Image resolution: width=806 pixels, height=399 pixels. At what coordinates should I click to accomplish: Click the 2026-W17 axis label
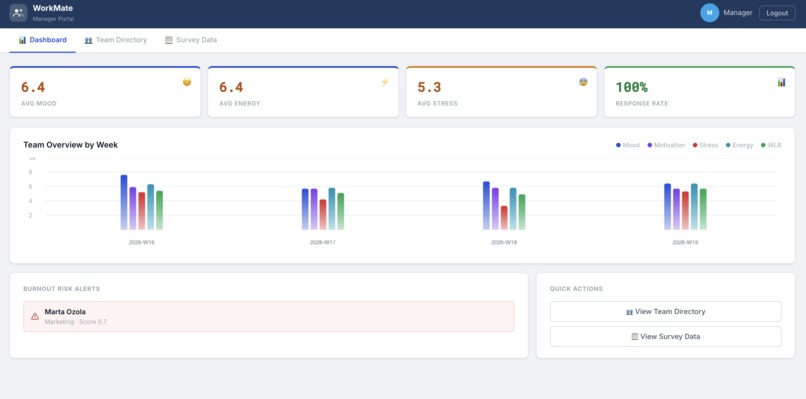click(323, 242)
